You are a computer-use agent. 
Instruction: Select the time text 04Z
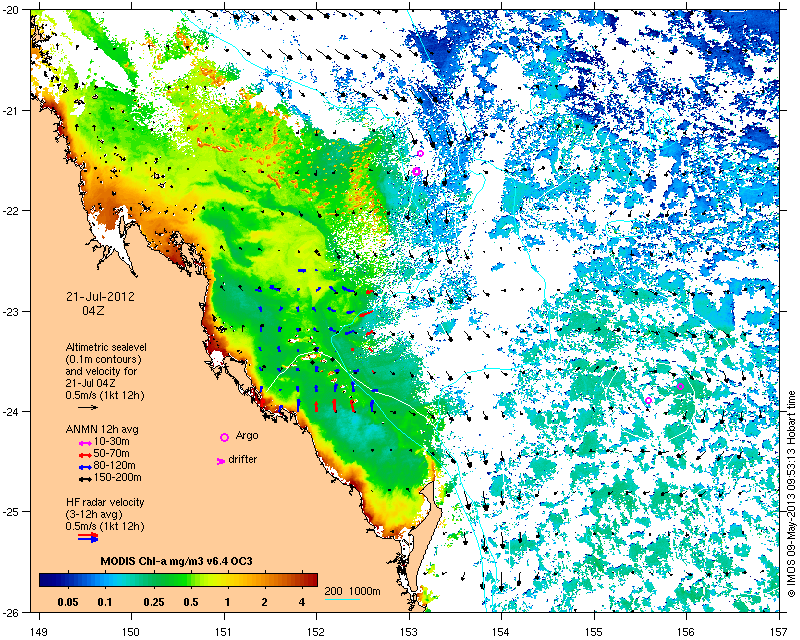pos(93,310)
